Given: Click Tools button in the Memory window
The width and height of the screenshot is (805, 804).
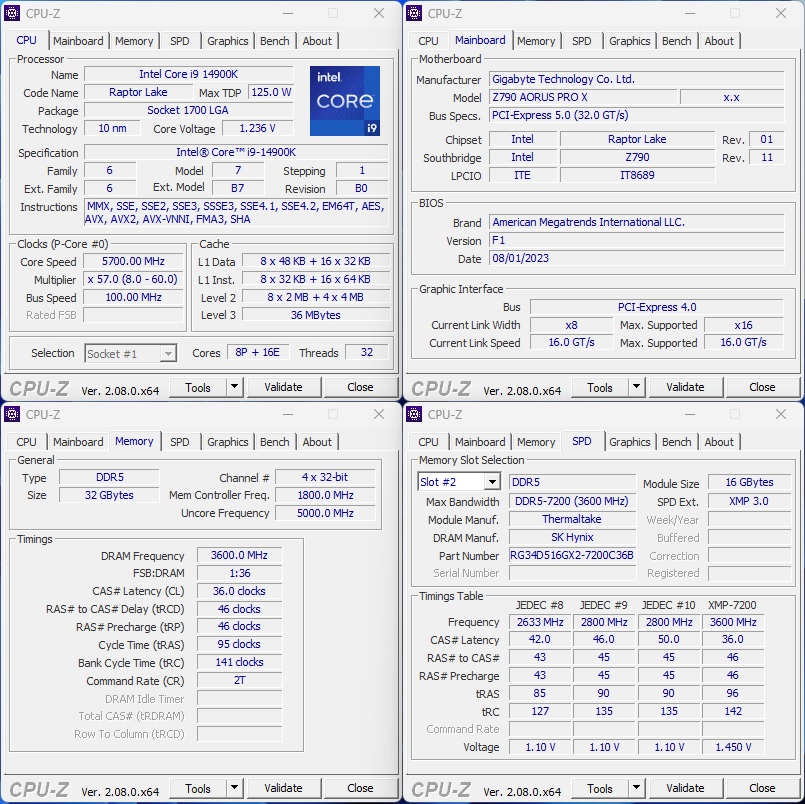Looking at the screenshot, I should pyautogui.click(x=198, y=788).
